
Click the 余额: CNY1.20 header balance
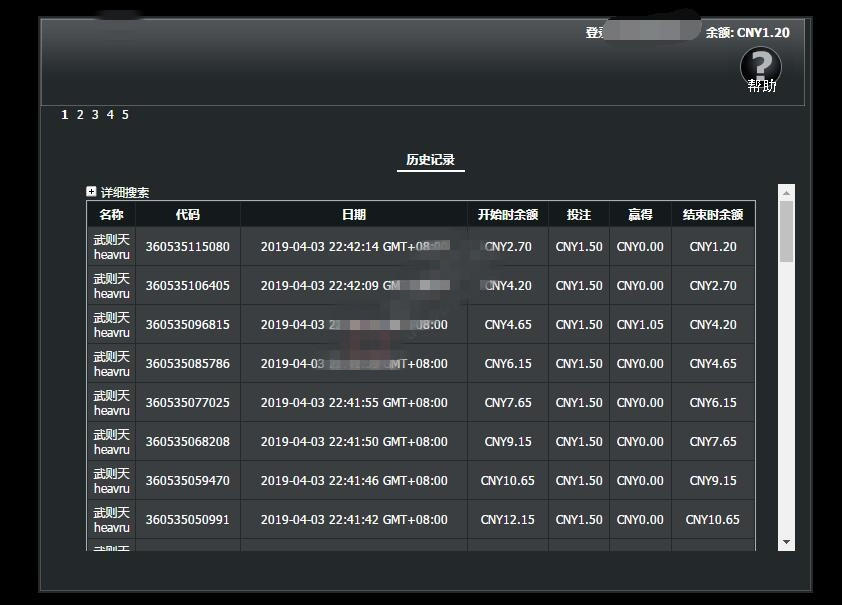click(747, 33)
